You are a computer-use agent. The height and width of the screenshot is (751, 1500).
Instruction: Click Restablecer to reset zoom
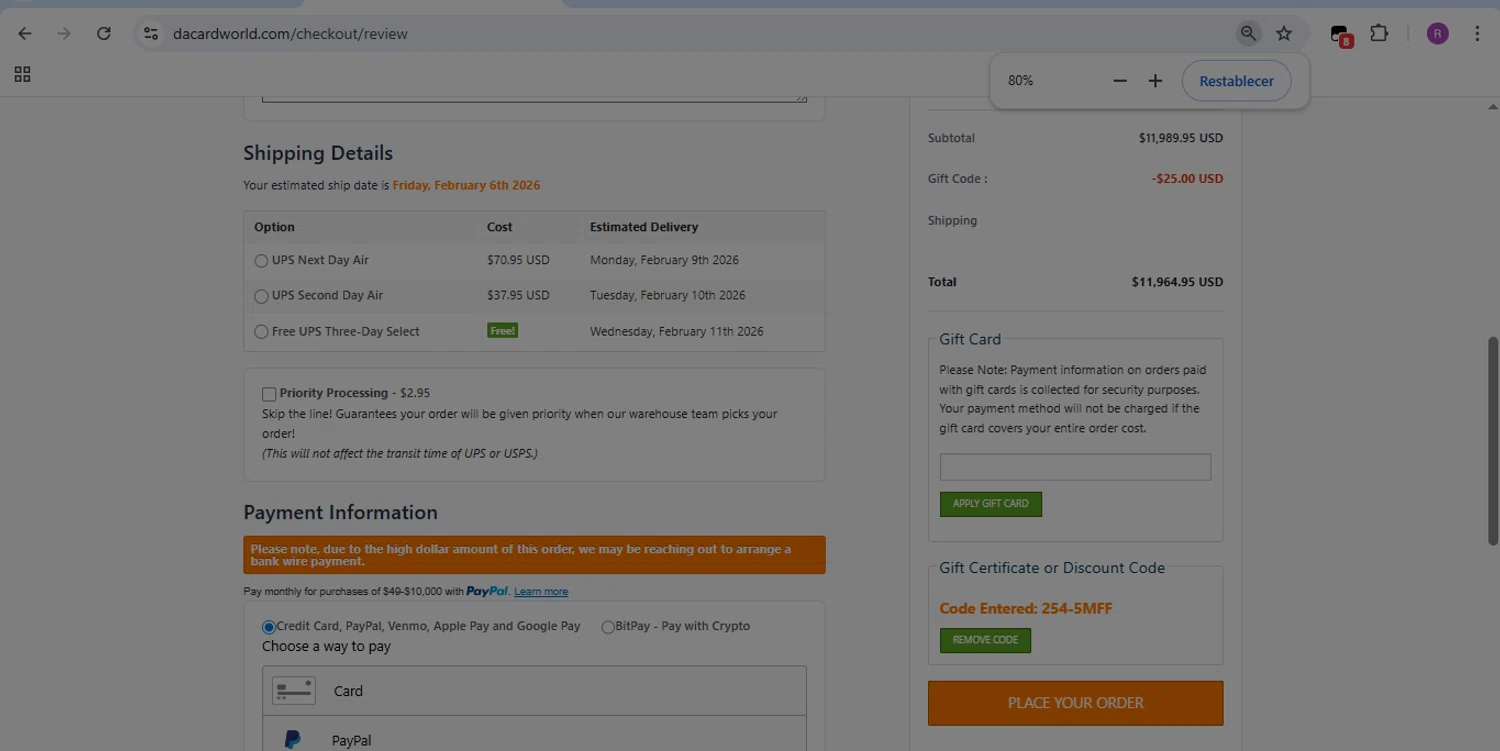point(1236,81)
